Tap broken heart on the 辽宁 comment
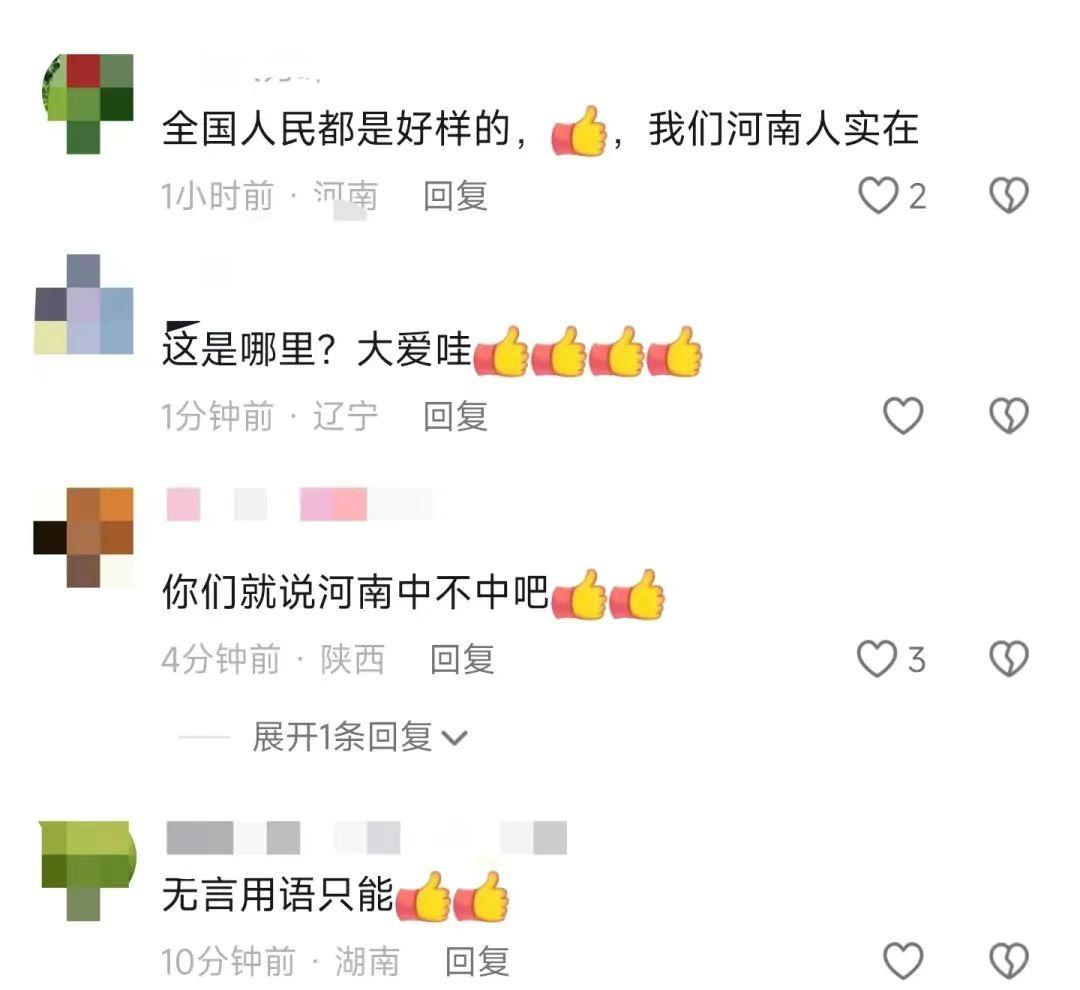The height and width of the screenshot is (990, 1080). (1009, 415)
